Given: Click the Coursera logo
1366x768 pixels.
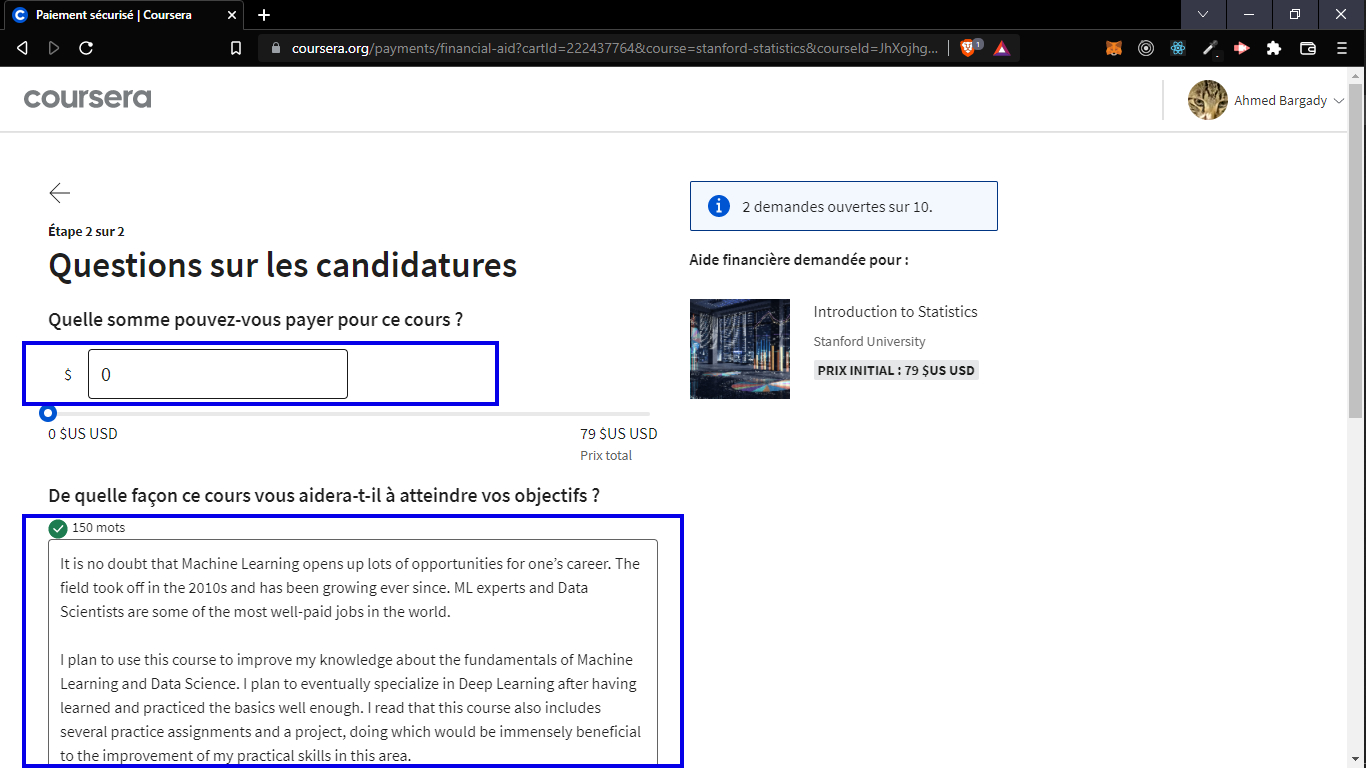Looking at the screenshot, I should [x=87, y=98].
